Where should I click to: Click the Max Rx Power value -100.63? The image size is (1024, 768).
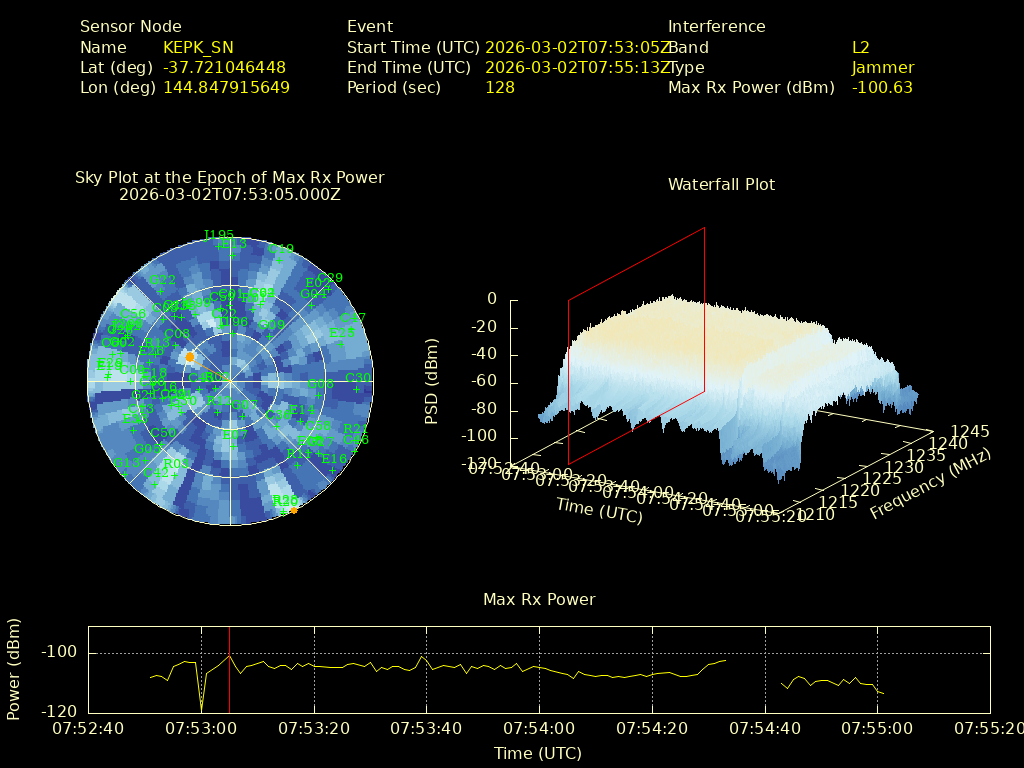881,88
